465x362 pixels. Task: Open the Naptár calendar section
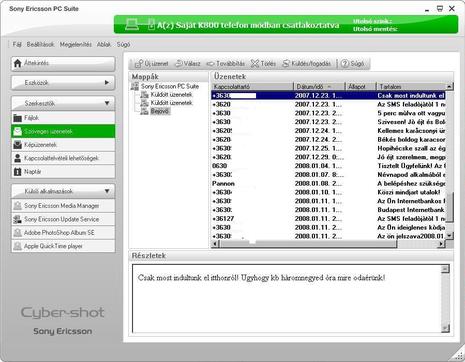(63, 172)
